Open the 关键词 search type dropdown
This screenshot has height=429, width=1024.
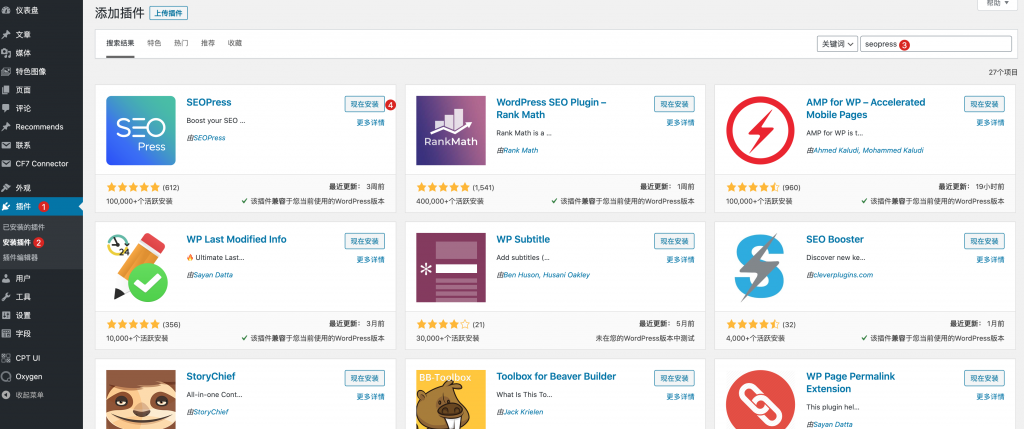click(837, 44)
